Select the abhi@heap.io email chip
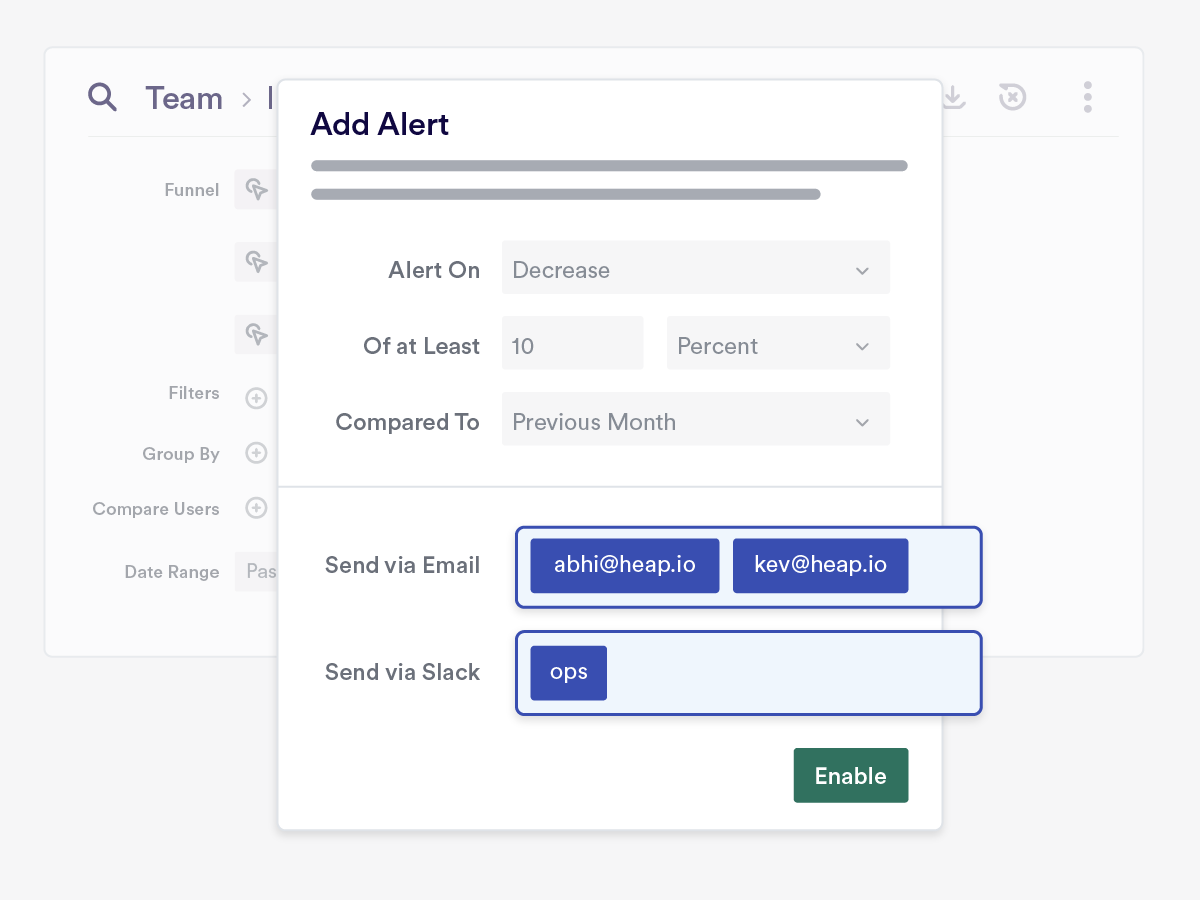The height and width of the screenshot is (900, 1200). (624, 565)
